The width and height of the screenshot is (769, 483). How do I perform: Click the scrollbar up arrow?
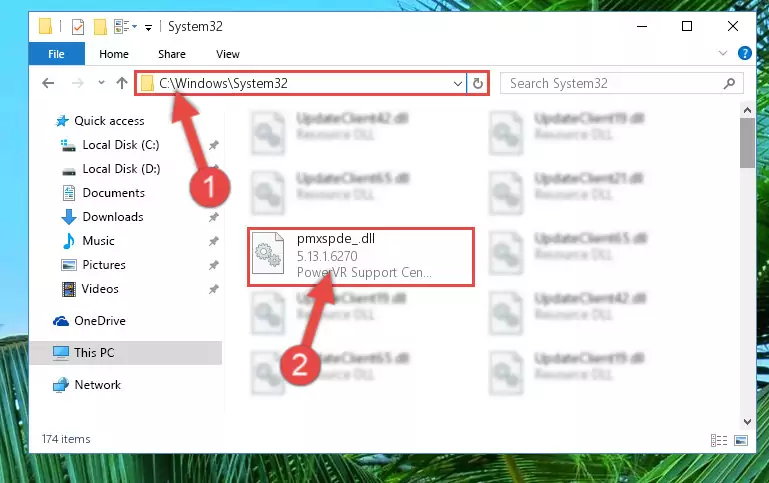point(747,110)
